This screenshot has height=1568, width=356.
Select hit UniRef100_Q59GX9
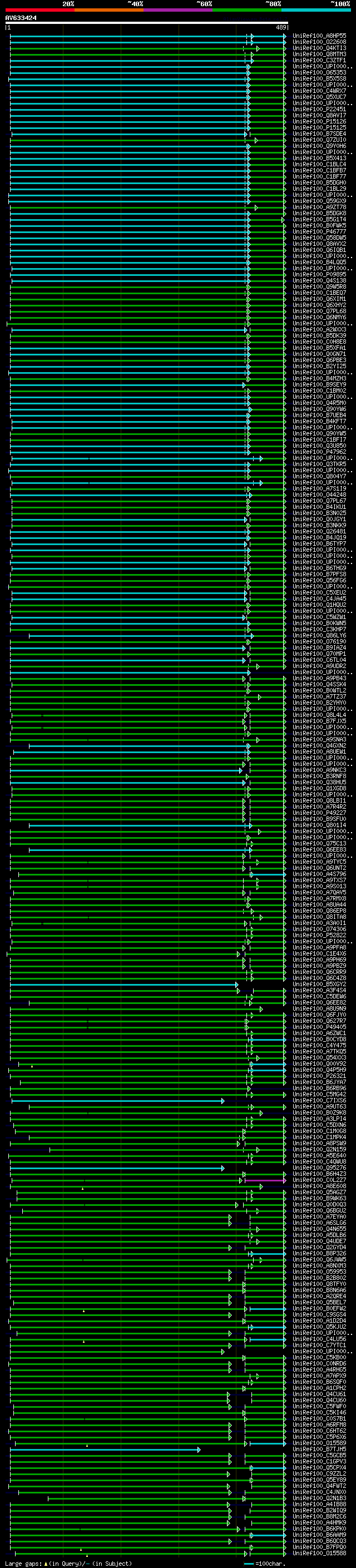pos(319,201)
